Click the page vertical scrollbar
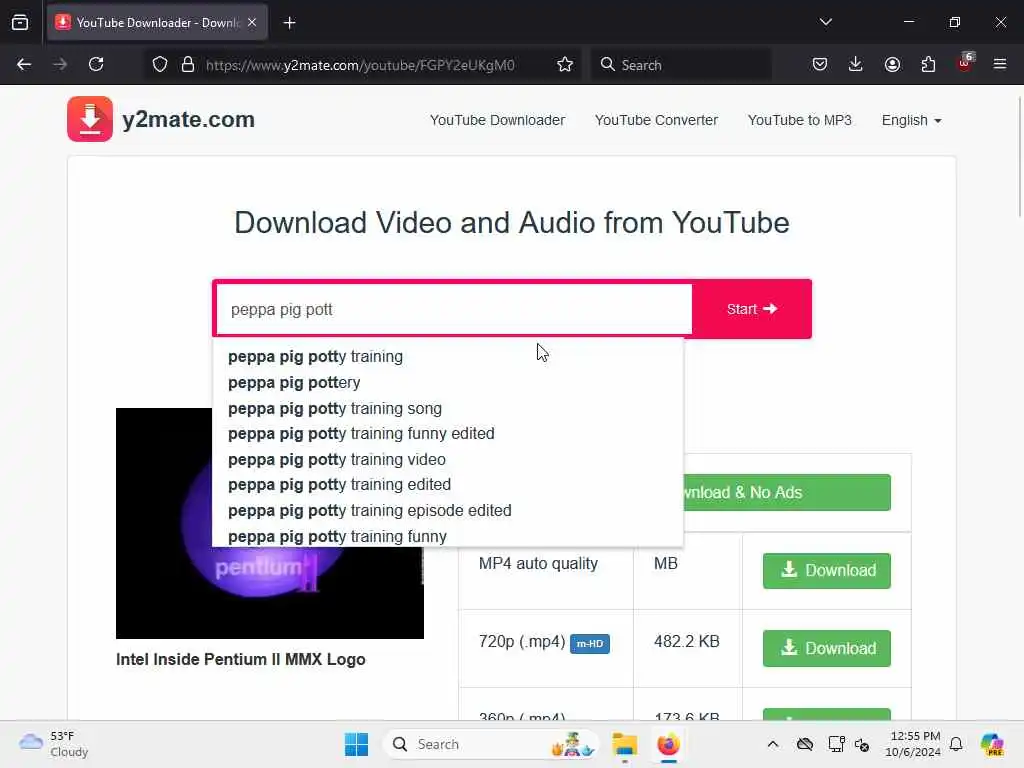The image size is (1024, 768). pyautogui.click(x=1019, y=157)
